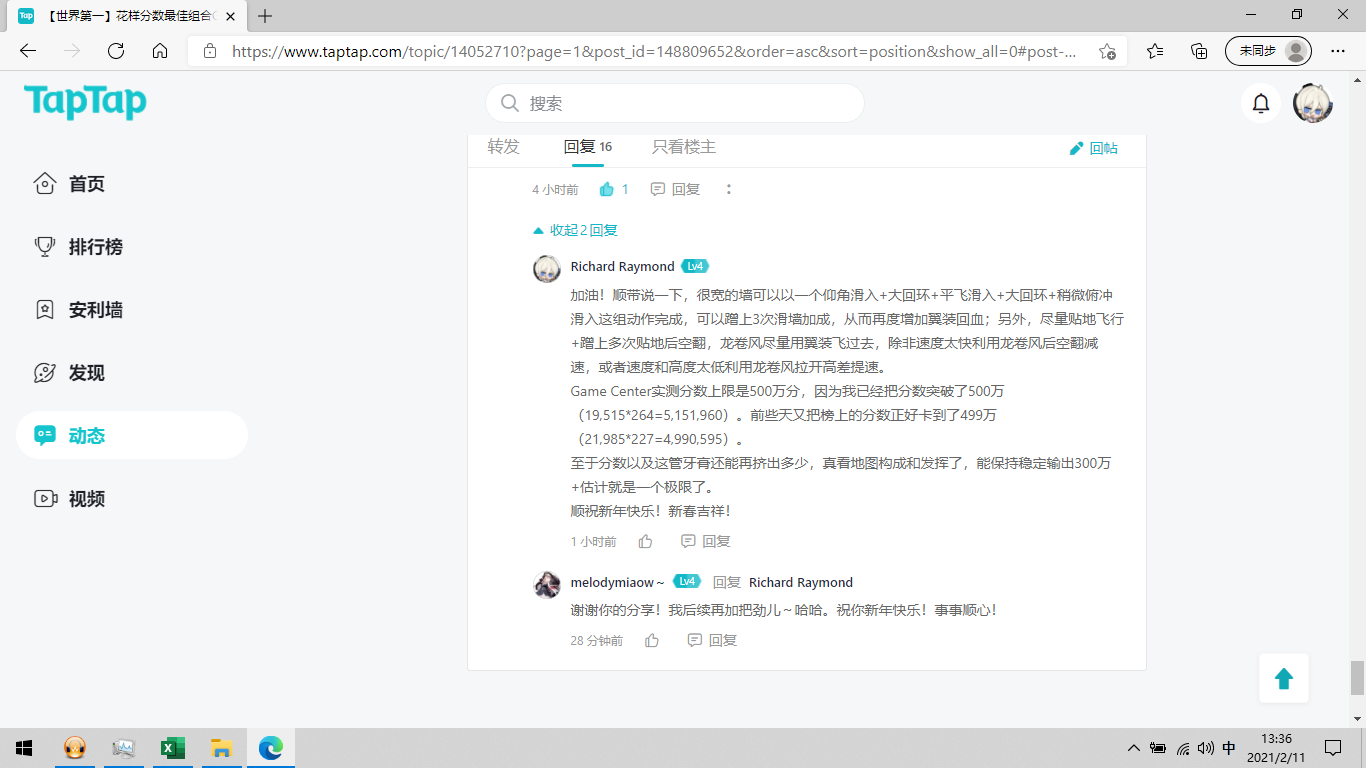Screen dimensions: 1366x768
Task: Click the 未同步 profile button
Action: point(1268,51)
